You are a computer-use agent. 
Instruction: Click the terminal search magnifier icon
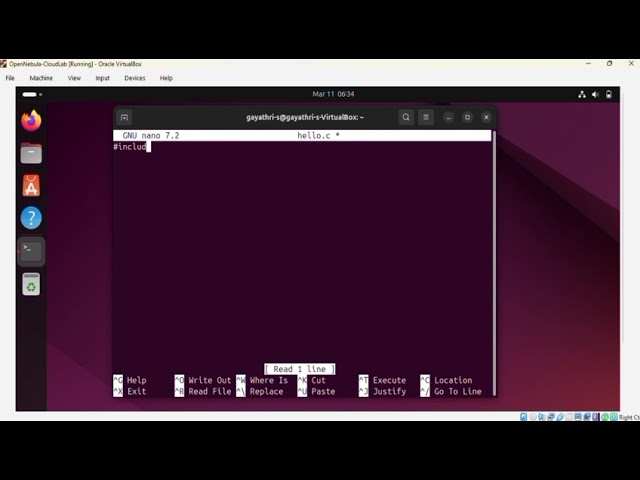tap(406, 118)
